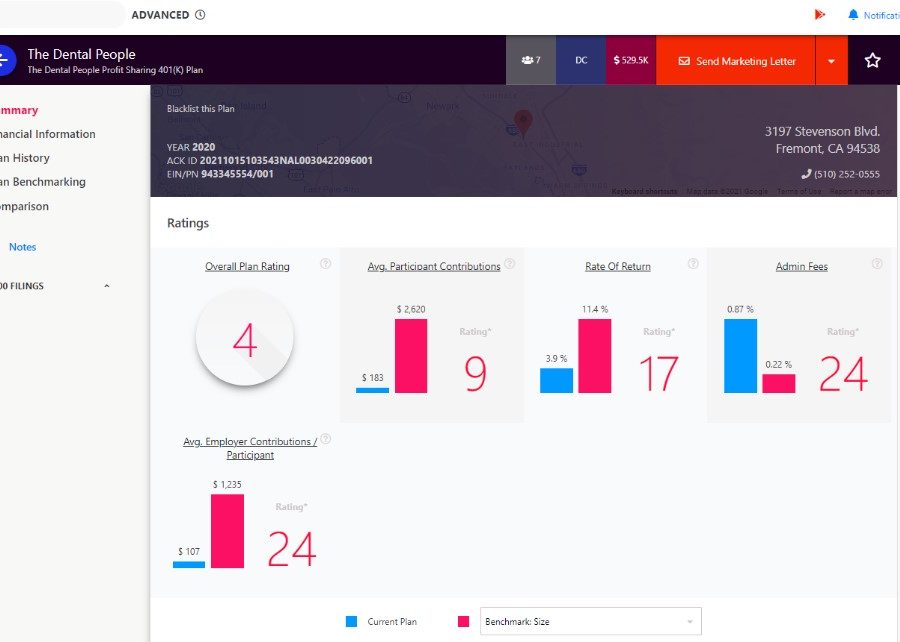Open the Benchmark: Size dropdown
The height and width of the screenshot is (642, 900).
[590, 622]
